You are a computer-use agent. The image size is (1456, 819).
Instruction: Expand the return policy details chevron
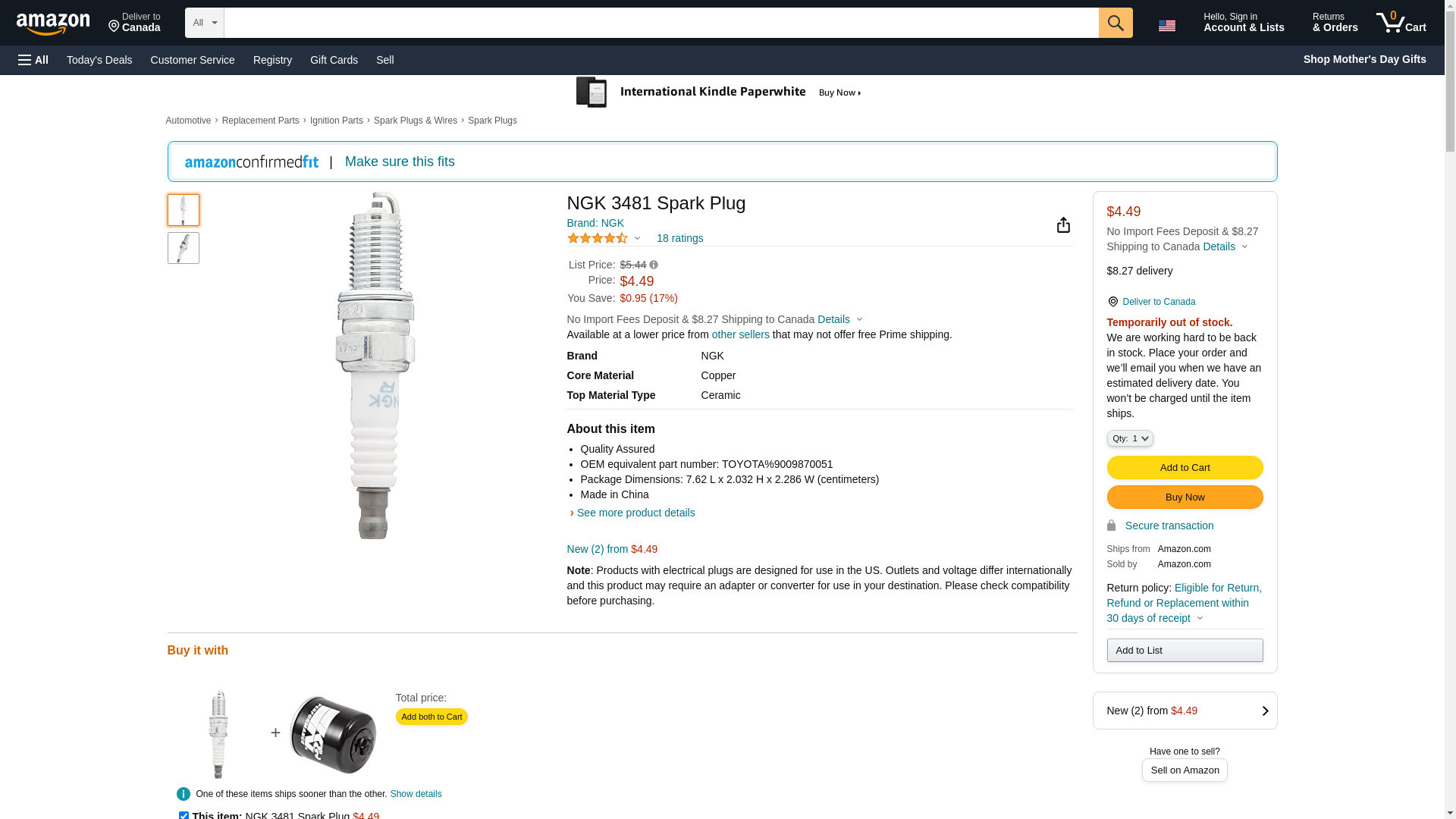1200,618
